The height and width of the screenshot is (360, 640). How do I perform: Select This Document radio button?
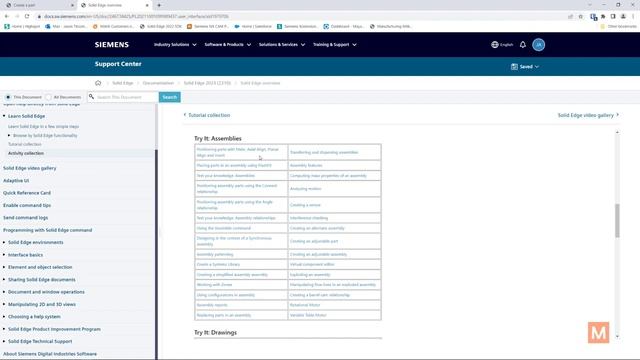pyautogui.click(x=8, y=97)
